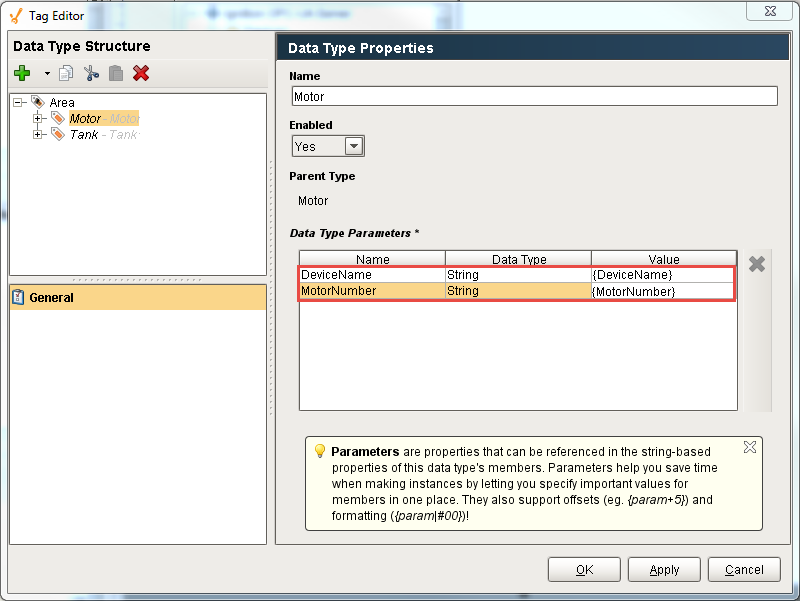
Task: Click the red X delete icon
Action: (141, 73)
